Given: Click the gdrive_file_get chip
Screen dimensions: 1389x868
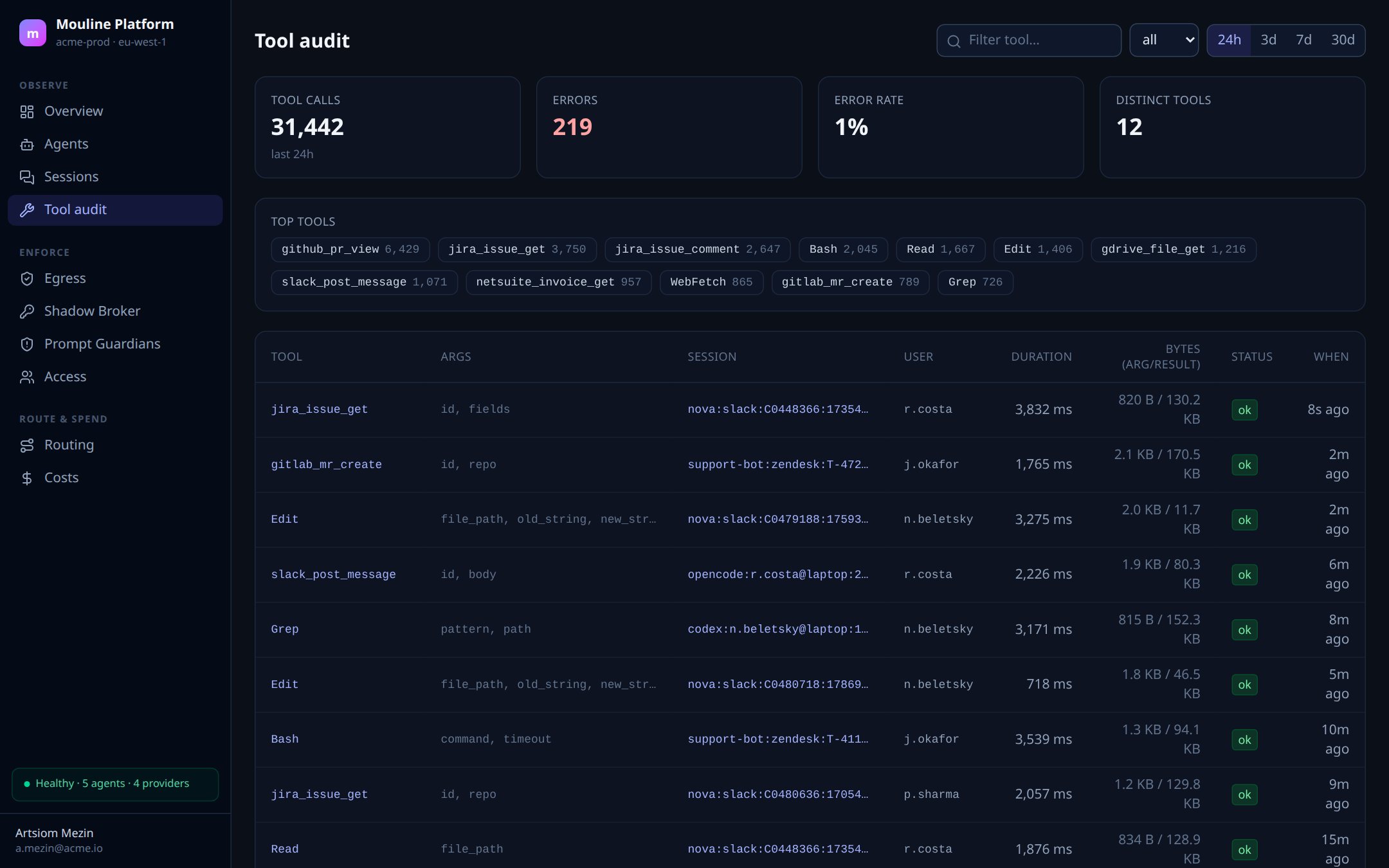Looking at the screenshot, I should 1174,249.
